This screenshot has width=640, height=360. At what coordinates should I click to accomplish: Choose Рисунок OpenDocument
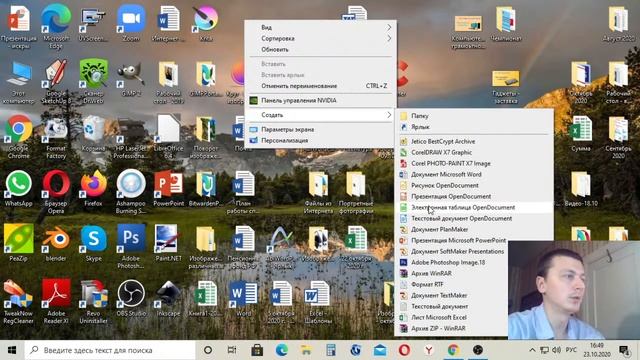(474, 186)
